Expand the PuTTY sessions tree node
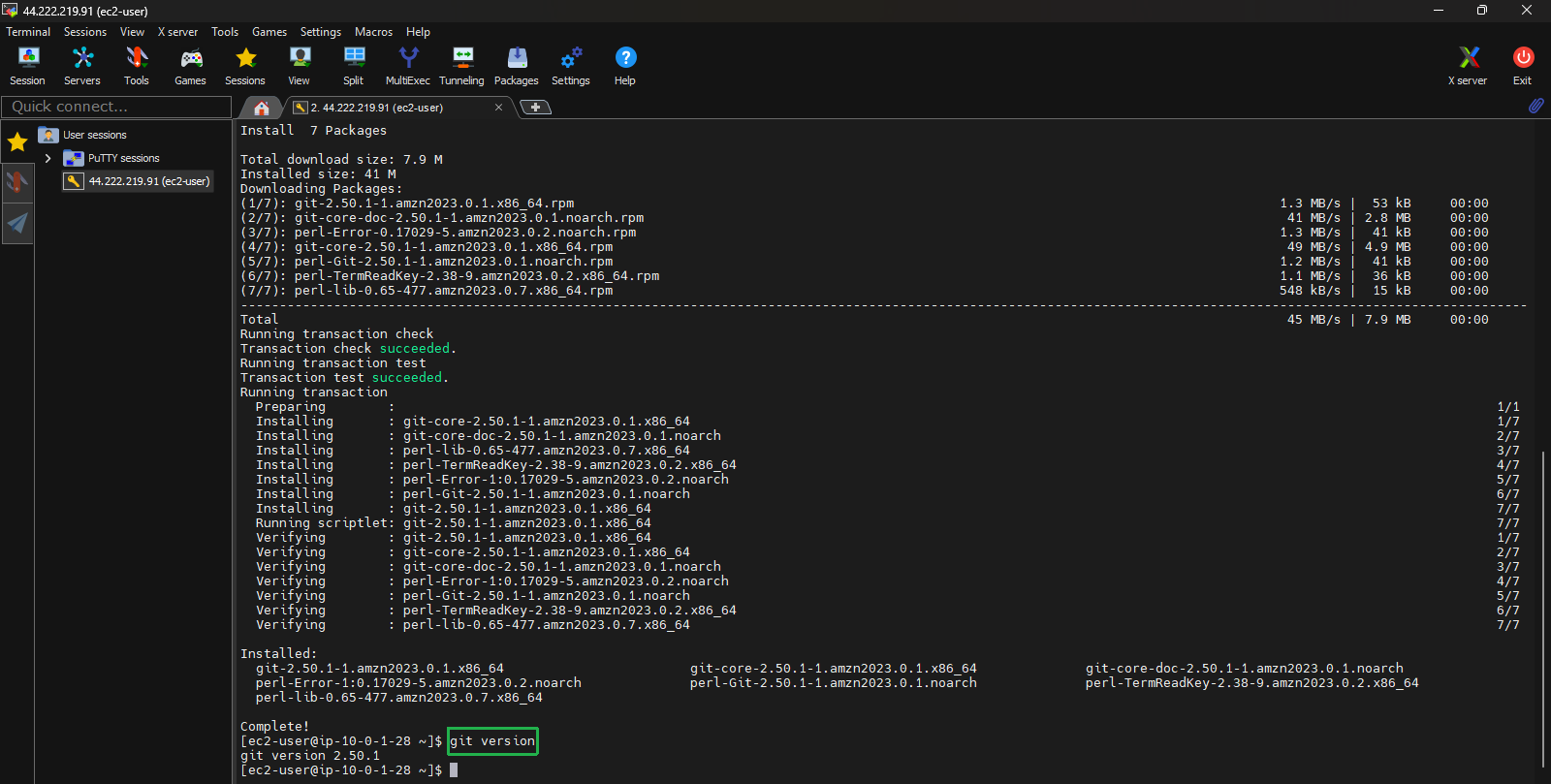 [47, 158]
